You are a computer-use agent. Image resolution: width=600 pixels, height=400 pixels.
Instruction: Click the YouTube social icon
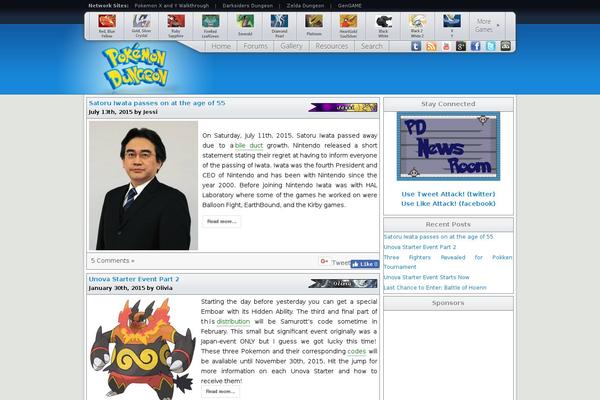pyautogui.click(x=446, y=46)
